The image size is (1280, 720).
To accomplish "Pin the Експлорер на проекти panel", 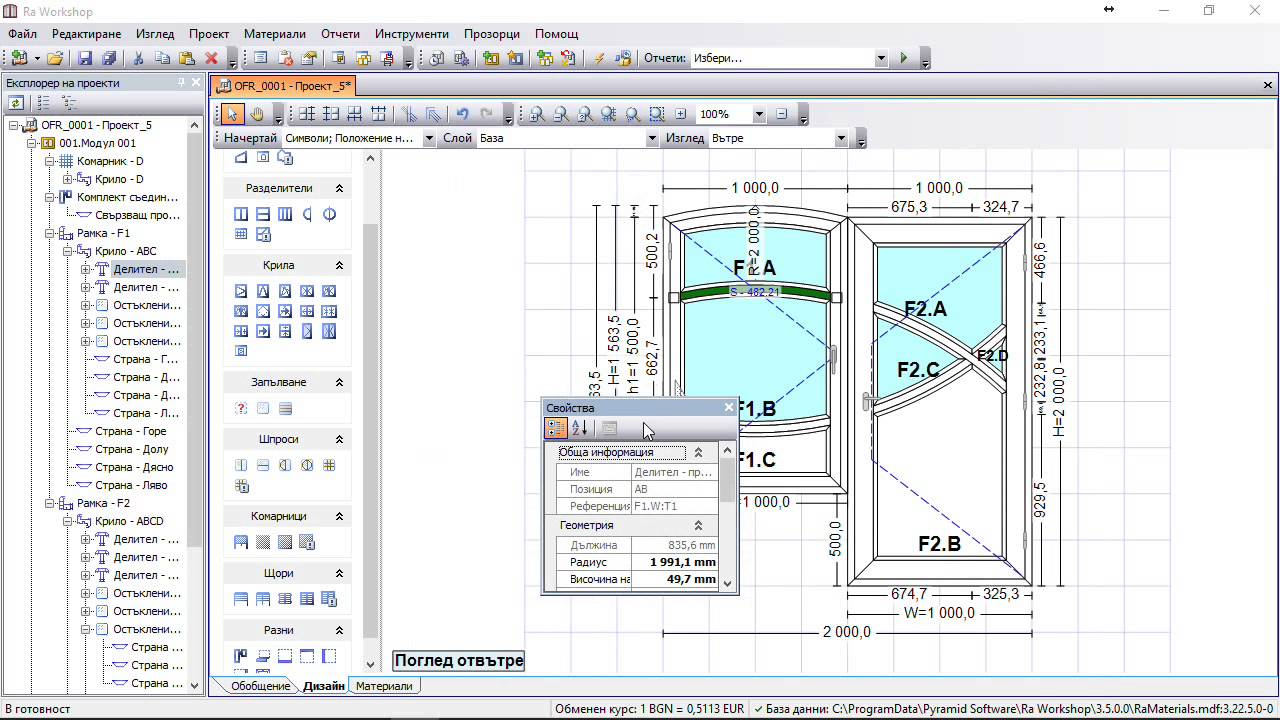I will tap(181, 83).
